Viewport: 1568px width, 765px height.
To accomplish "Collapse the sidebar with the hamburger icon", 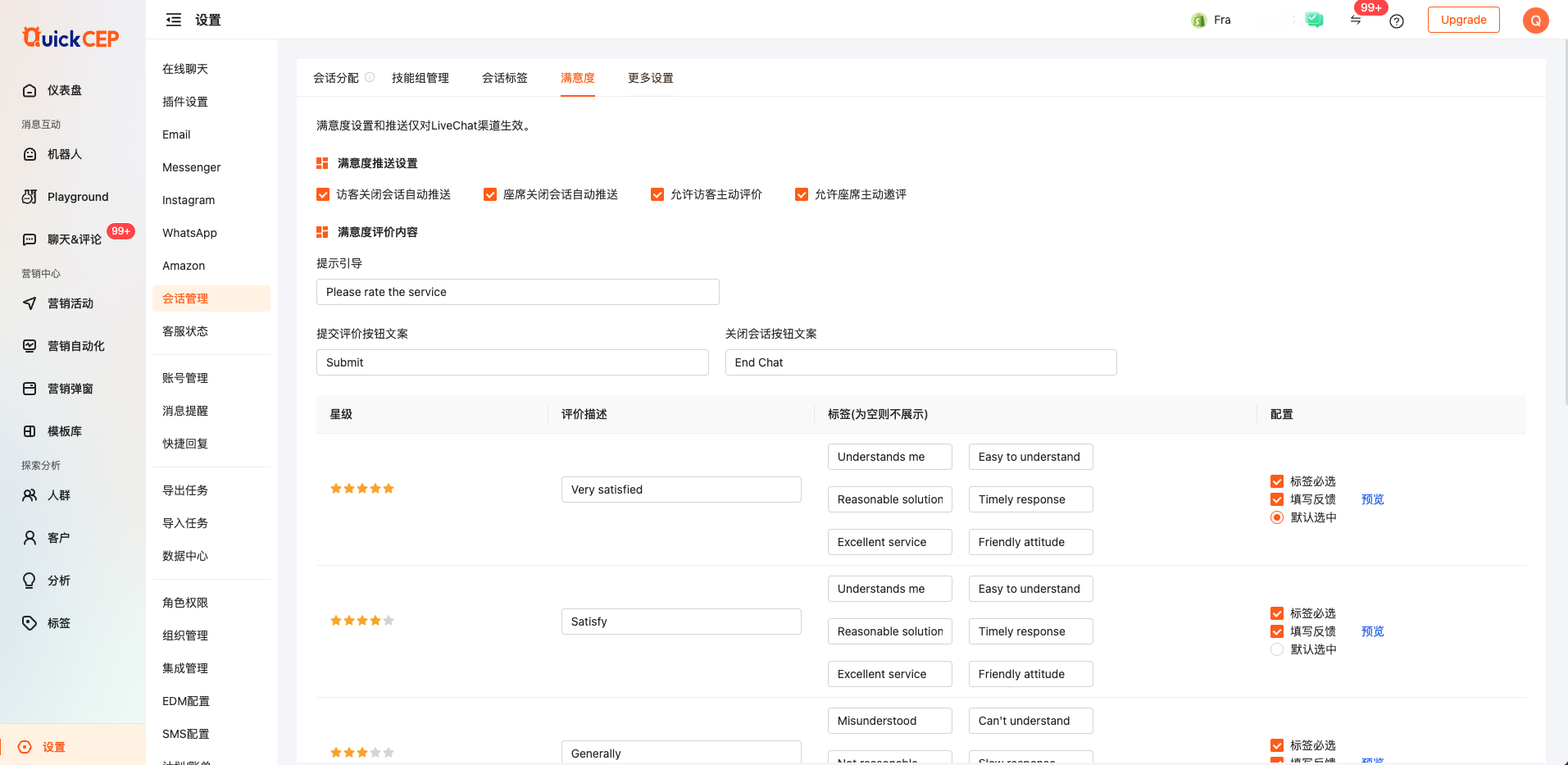I will tap(174, 20).
